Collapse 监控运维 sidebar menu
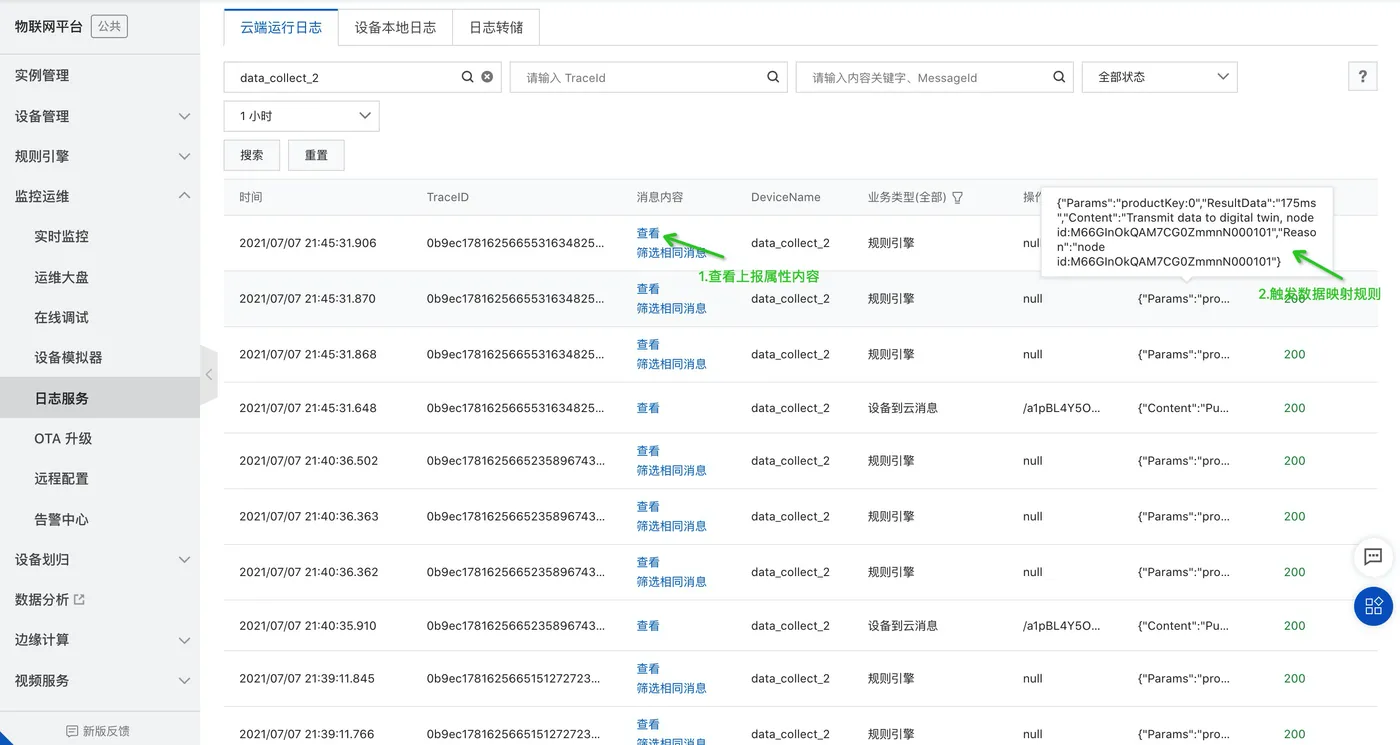 pos(100,196)
